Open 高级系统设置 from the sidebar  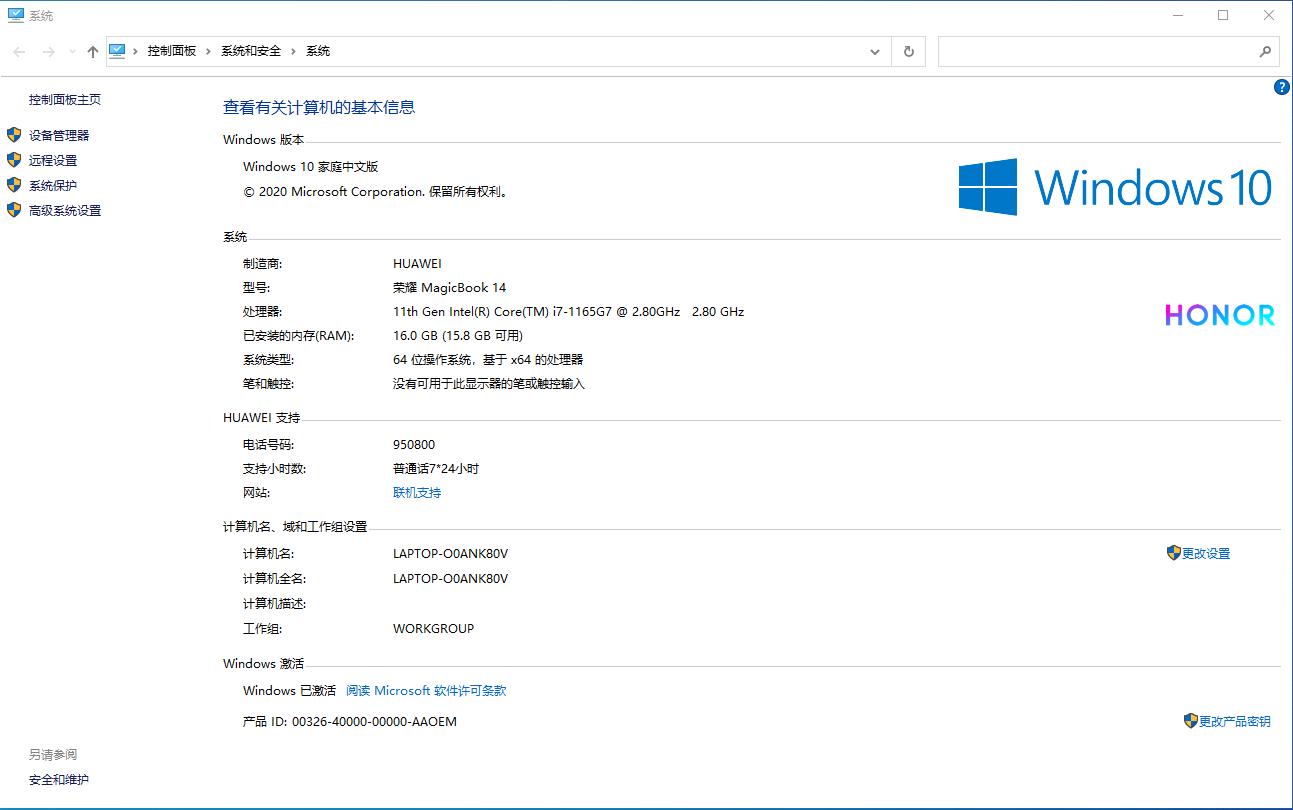pos(64,210)
